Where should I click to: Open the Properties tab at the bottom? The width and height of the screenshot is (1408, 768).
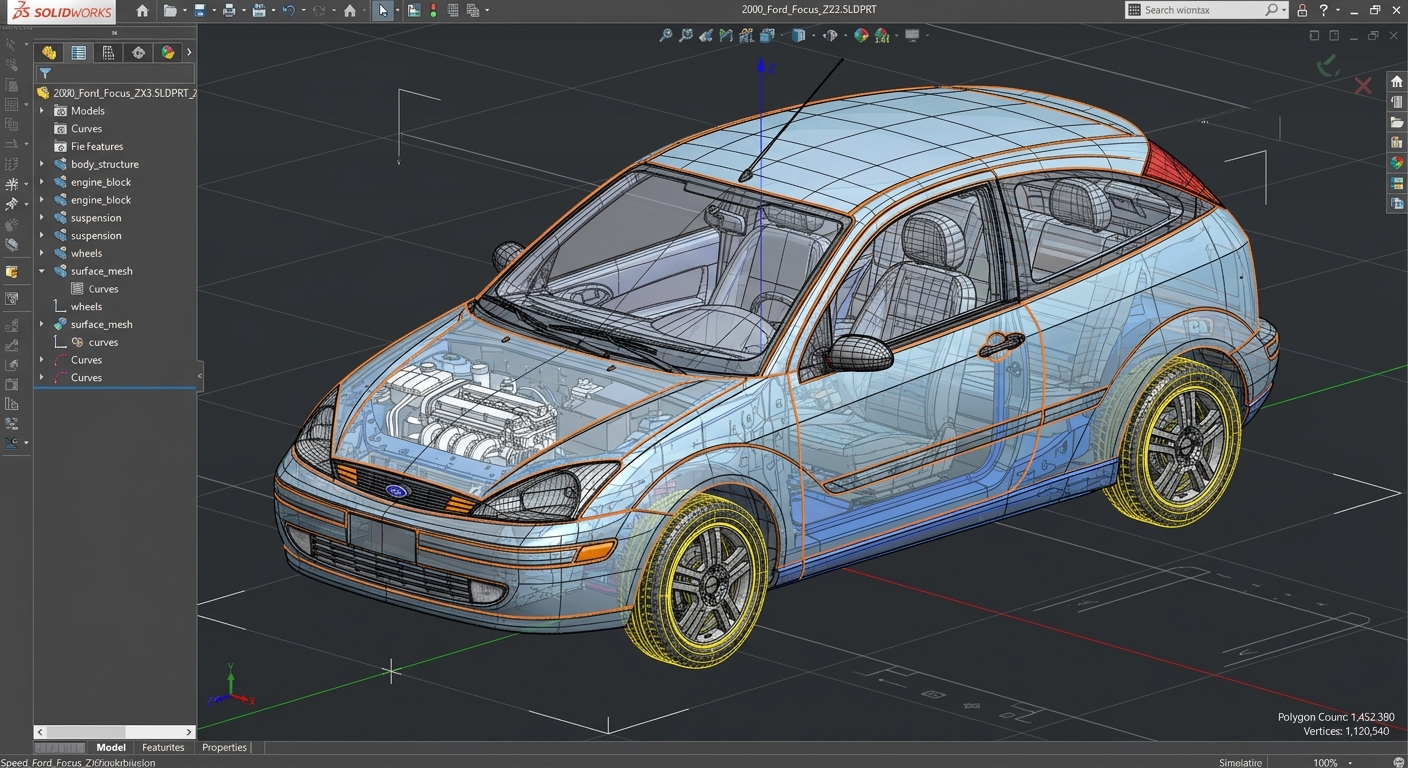coord(224,747)
